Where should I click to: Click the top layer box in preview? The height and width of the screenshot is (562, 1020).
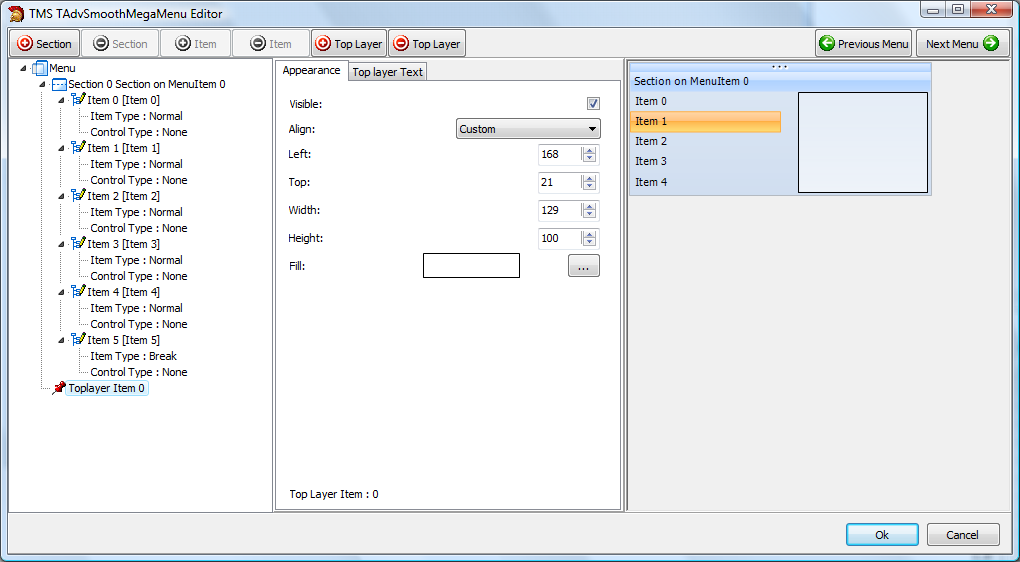[863, 142]
